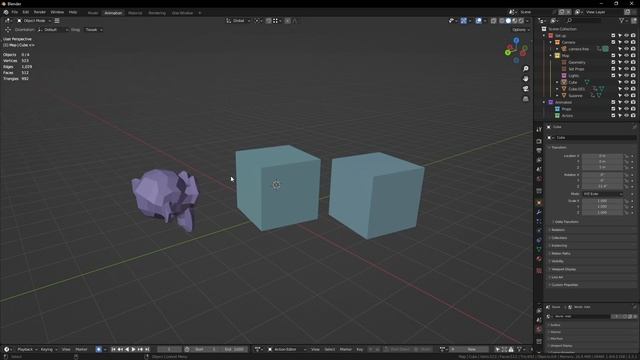Collapse the Camera collection in outliner
The image size is (640, 360).
[x=551, y=42]
